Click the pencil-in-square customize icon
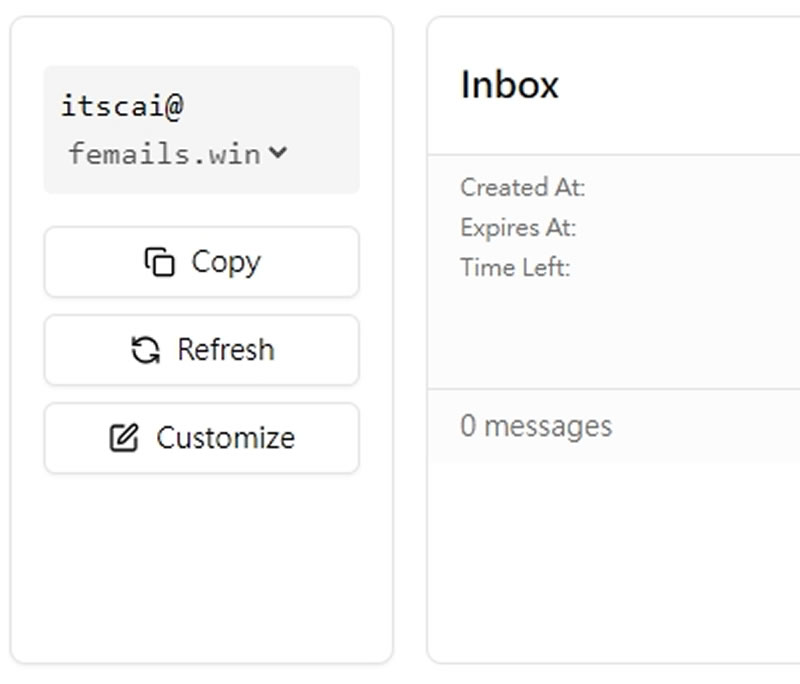Image resolution: width=800 pixels, height=684 pixels. click(124, 438)
